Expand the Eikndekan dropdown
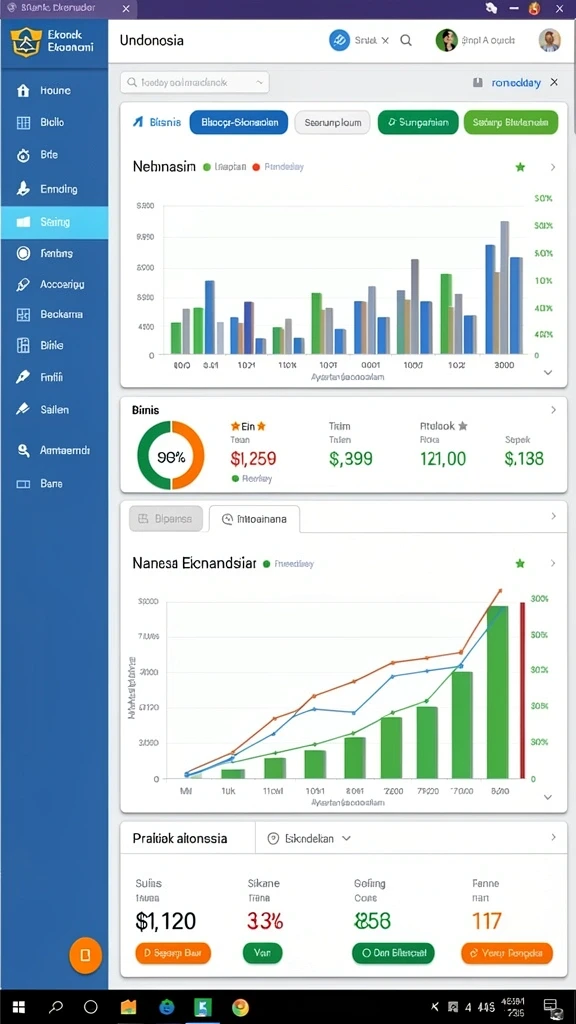576x1024 pixels. point(347,838)
